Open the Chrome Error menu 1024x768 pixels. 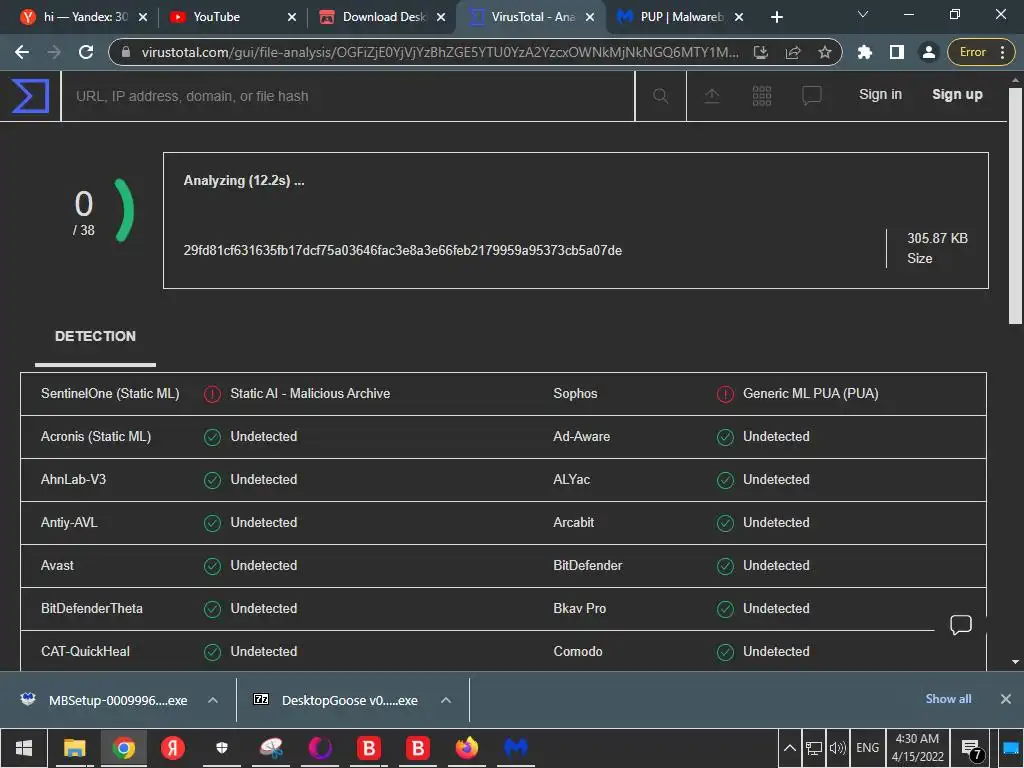point(981,52)
